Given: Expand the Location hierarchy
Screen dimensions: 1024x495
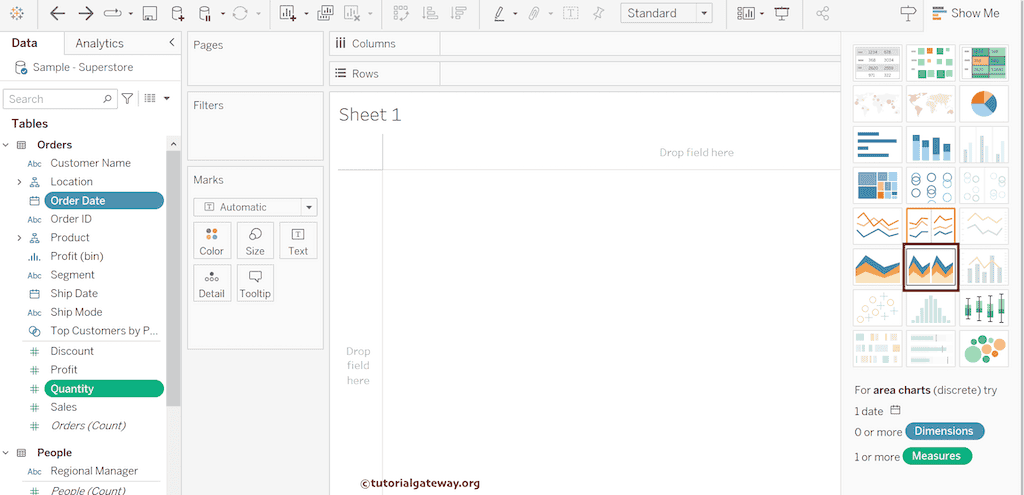Looking at the screenshot, I should coord(19,182).
